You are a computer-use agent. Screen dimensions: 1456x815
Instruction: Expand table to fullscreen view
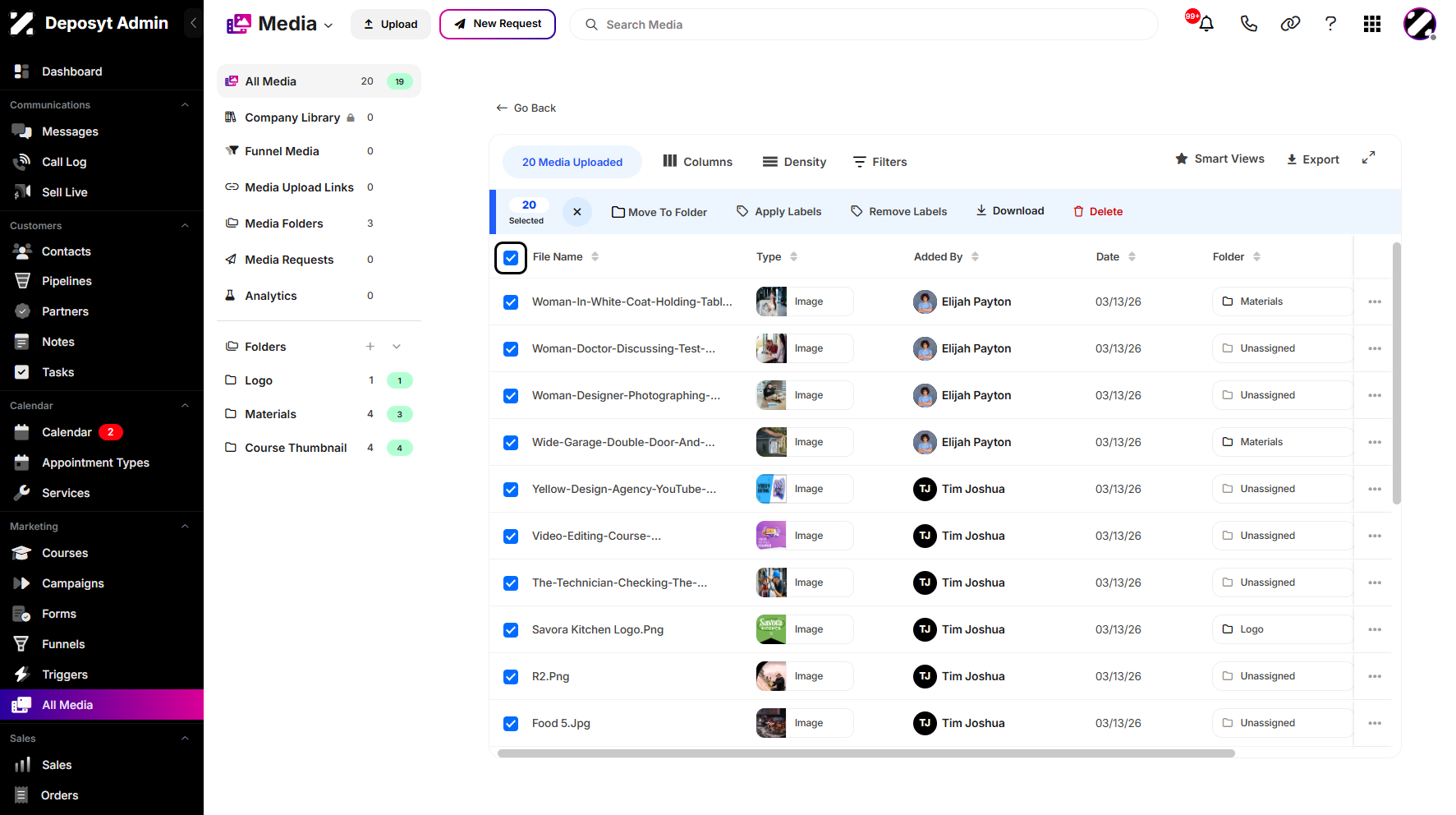1368,158
